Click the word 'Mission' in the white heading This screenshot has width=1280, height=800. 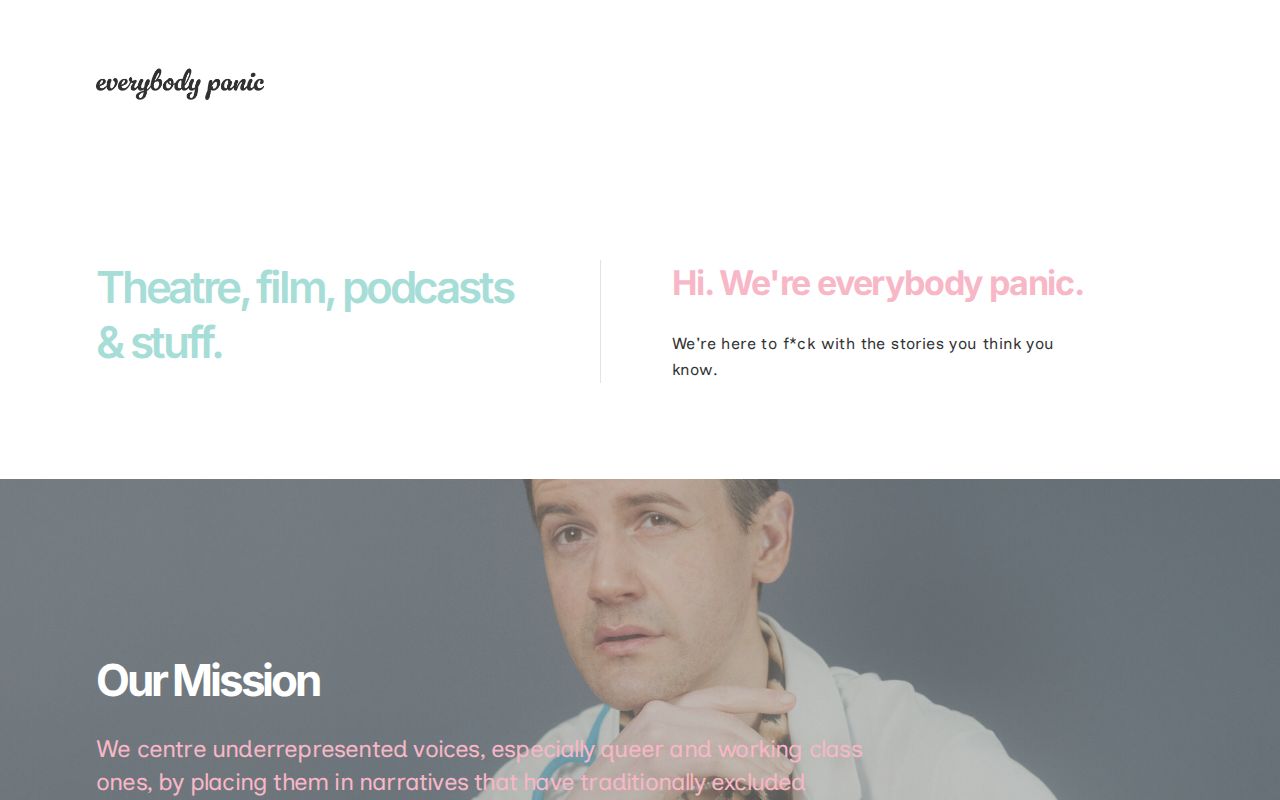(x=246, y=681)
